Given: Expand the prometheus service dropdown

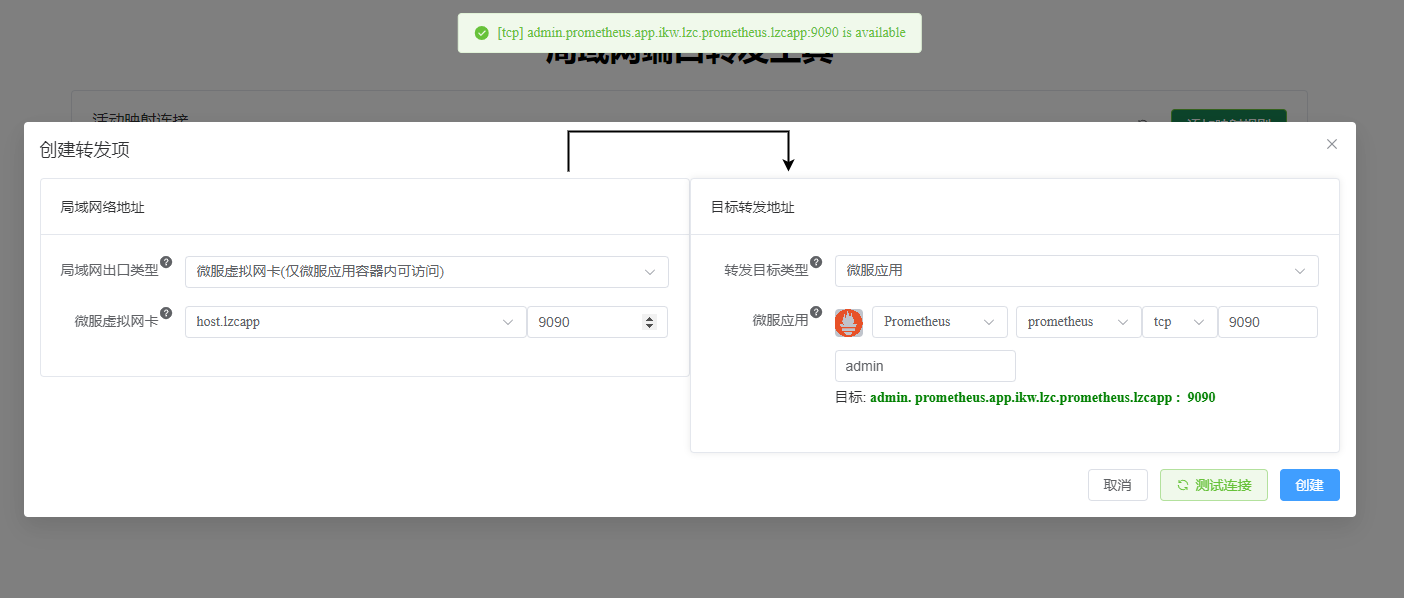Looking at the screenshot, I should (1079, 322).
